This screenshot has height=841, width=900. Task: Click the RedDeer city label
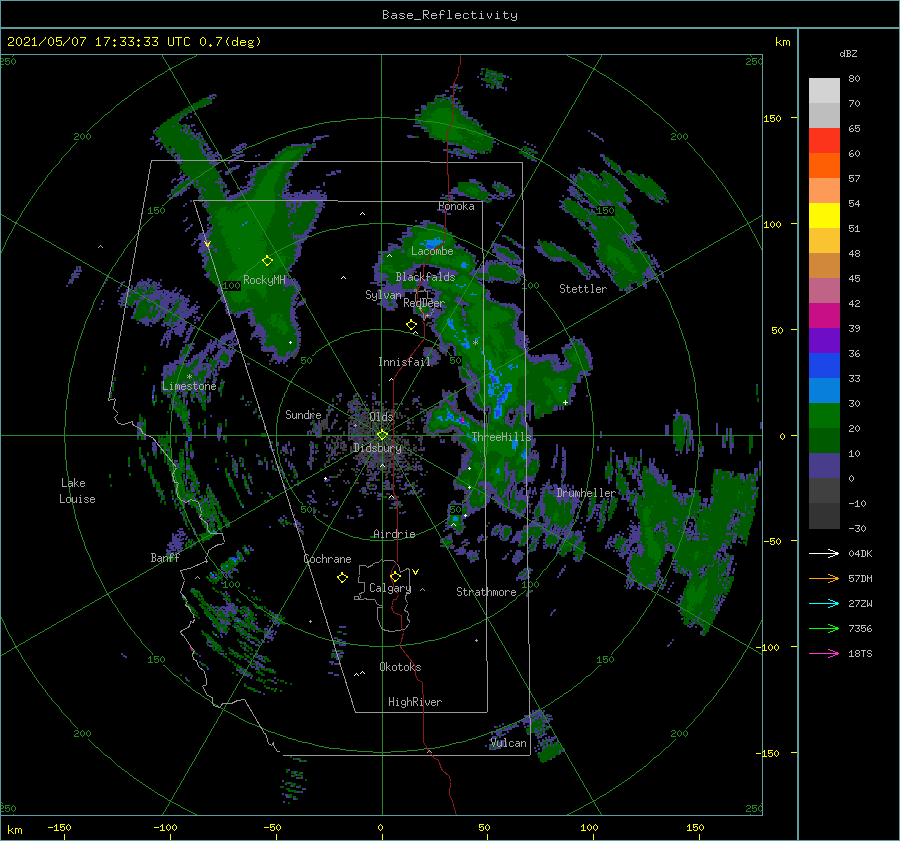[424, 303]
